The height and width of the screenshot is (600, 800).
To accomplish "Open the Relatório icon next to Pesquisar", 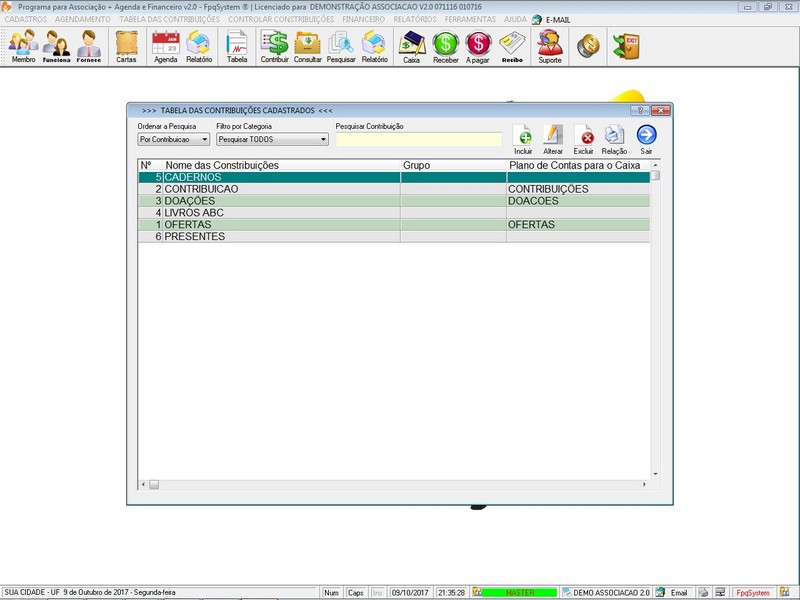I will 374,46.
